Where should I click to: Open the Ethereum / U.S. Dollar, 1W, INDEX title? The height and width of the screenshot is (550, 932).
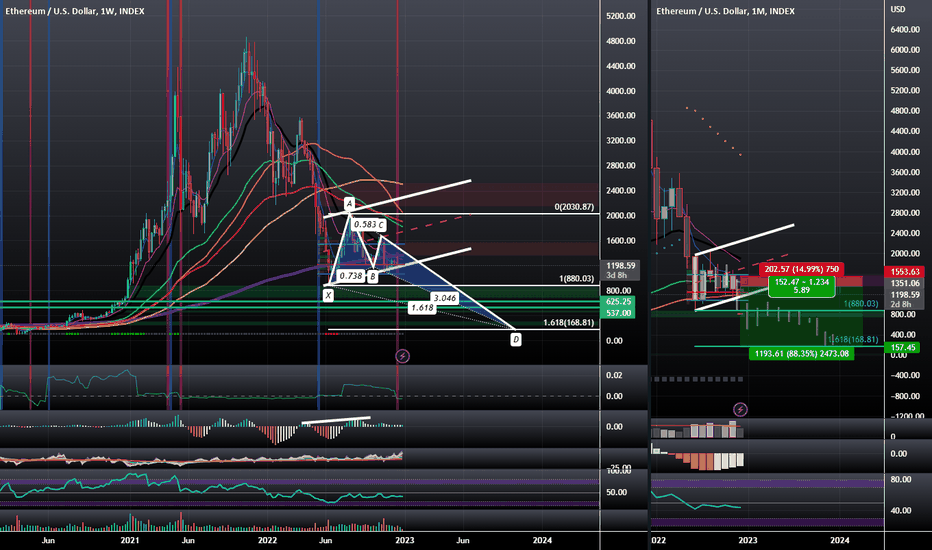point(75,11)
